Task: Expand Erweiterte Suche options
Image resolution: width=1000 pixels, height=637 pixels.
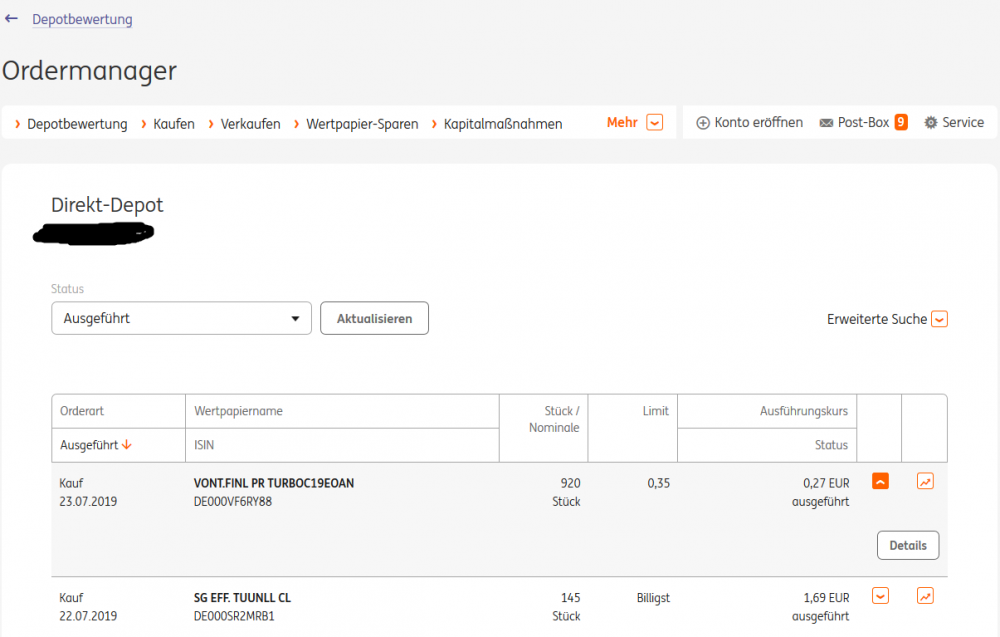Action: pos(939,319)
